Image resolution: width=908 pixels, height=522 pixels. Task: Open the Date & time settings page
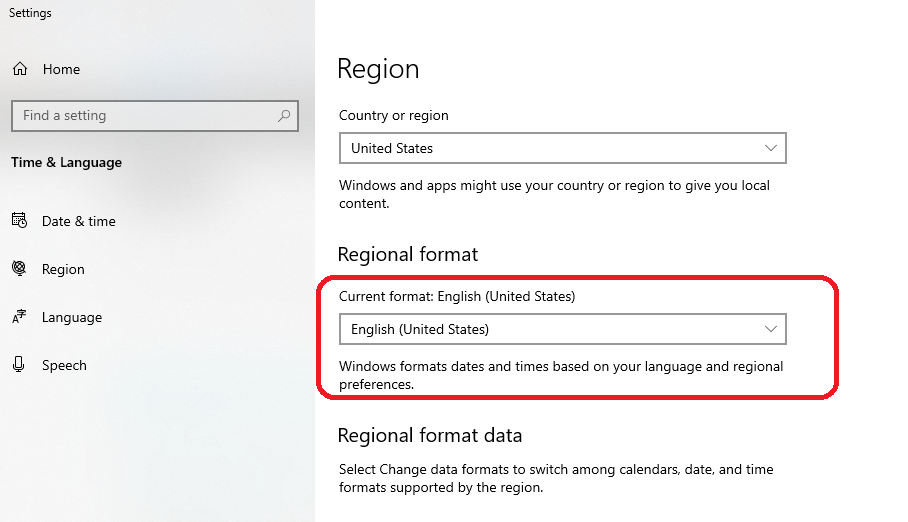79,221
